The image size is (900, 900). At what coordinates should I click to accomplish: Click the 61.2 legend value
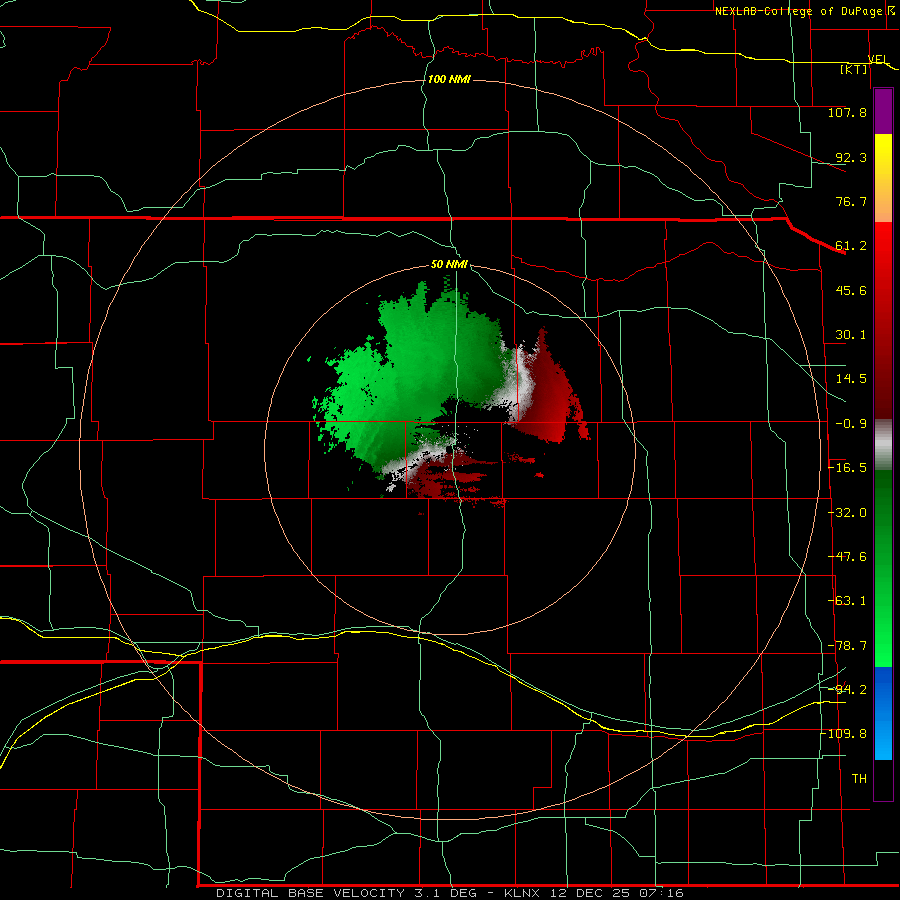(x=851, y=246)
